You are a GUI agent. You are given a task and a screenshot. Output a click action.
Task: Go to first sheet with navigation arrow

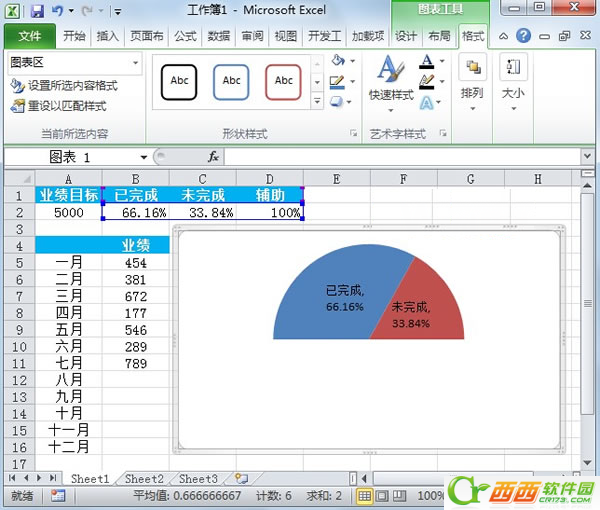click(12, 478)
